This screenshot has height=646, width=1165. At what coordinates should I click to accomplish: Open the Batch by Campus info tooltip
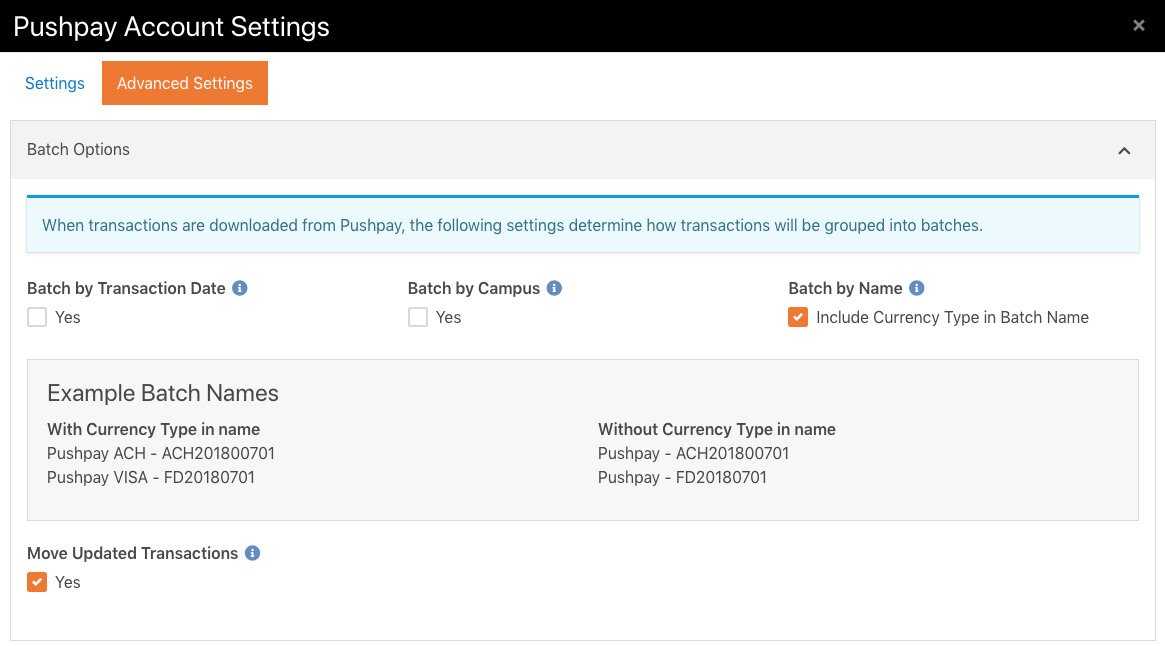click(x=554, y=288)
